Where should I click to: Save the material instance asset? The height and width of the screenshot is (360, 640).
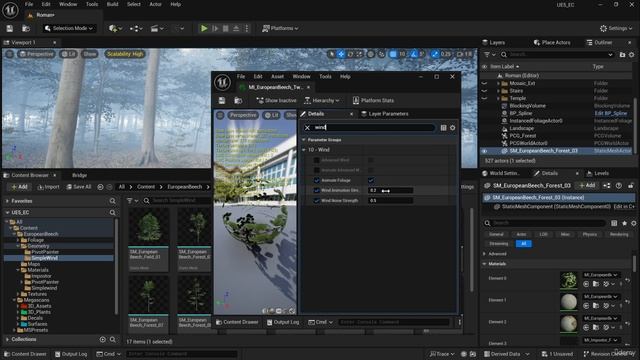point(222,100)
